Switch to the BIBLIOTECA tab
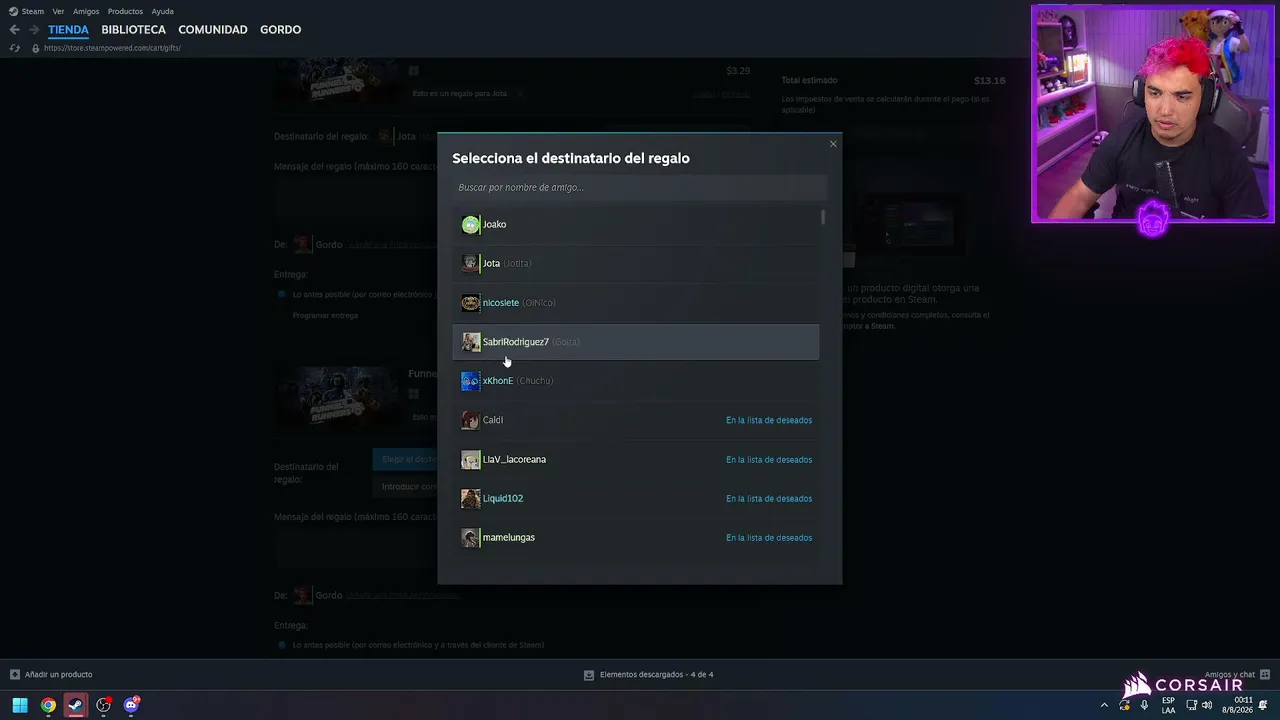The image size is (1280, 720). tap(133, 30)
